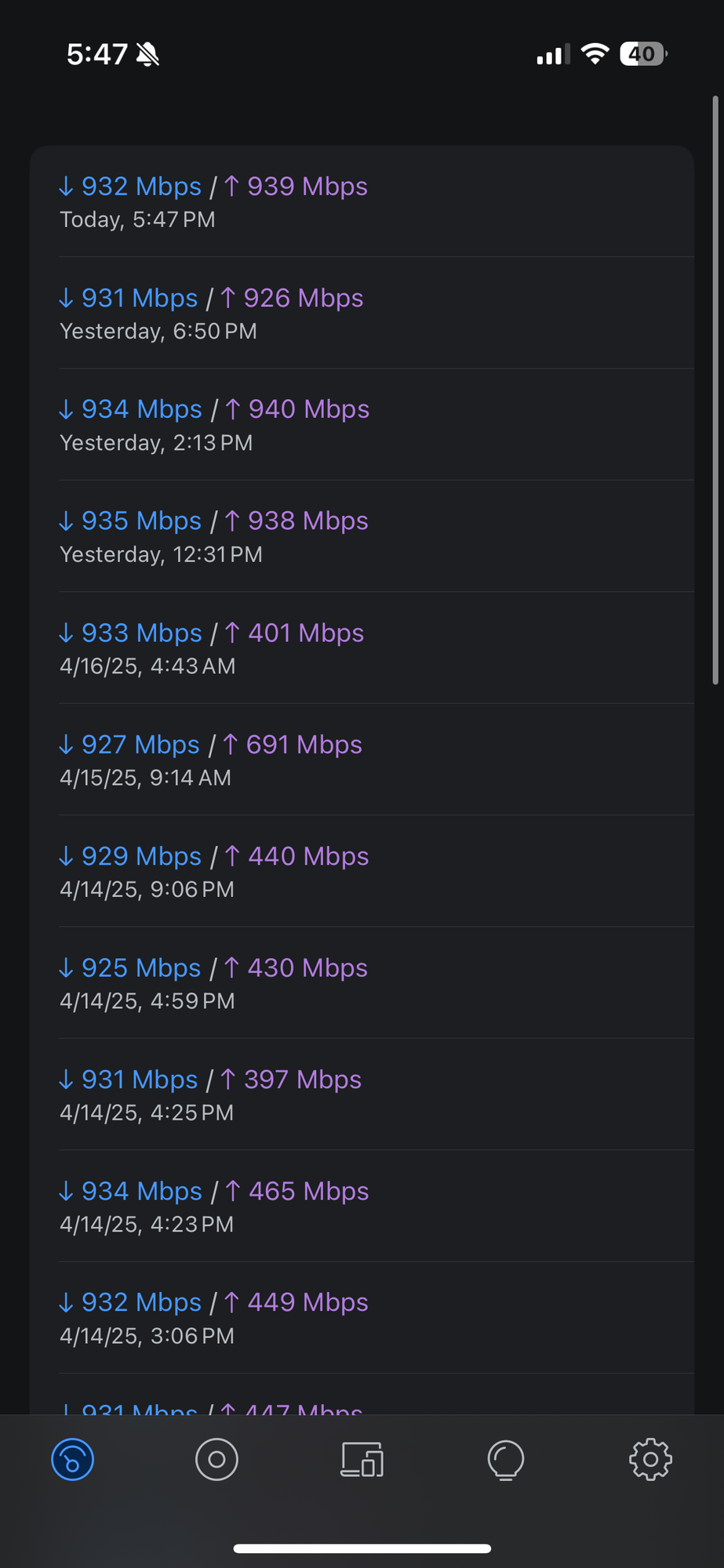Select the Yesterday 6:50 PM result

[x=362, y=314]
